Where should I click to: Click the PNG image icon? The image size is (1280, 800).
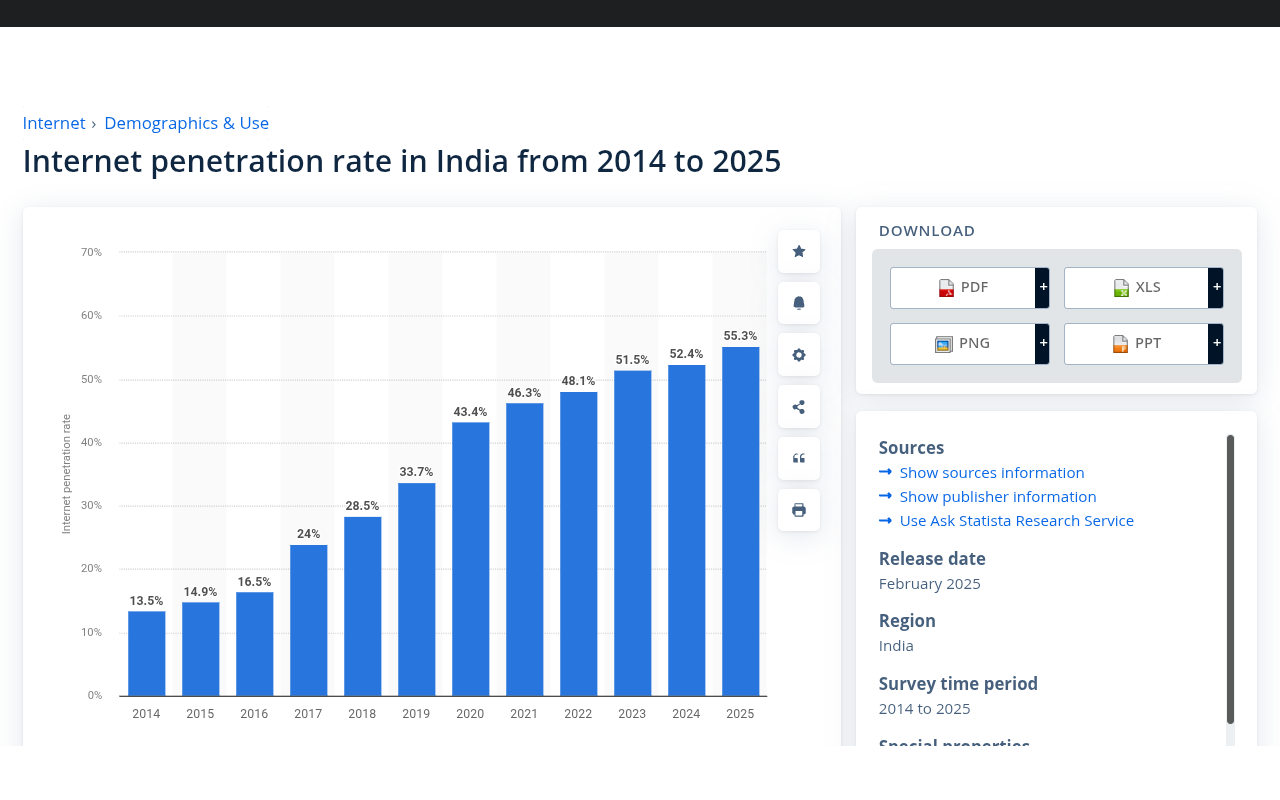coord(944,344)
